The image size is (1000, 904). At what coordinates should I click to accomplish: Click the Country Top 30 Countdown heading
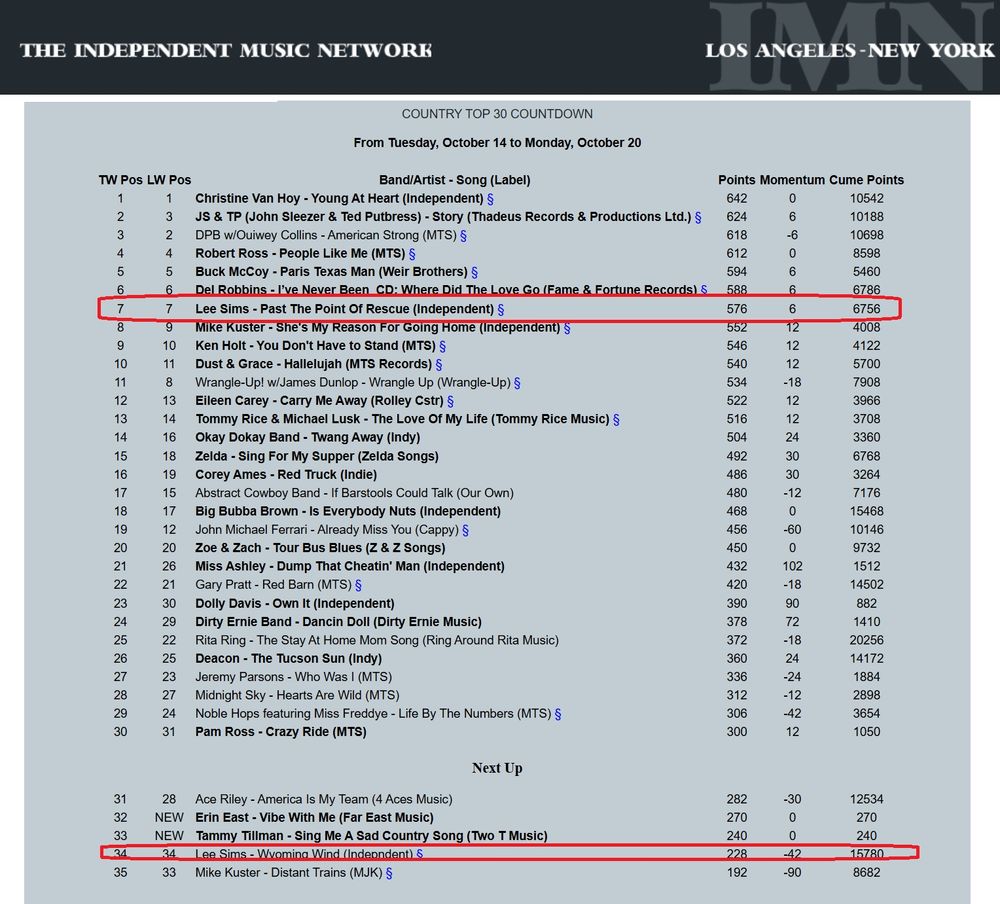point(497,114)
